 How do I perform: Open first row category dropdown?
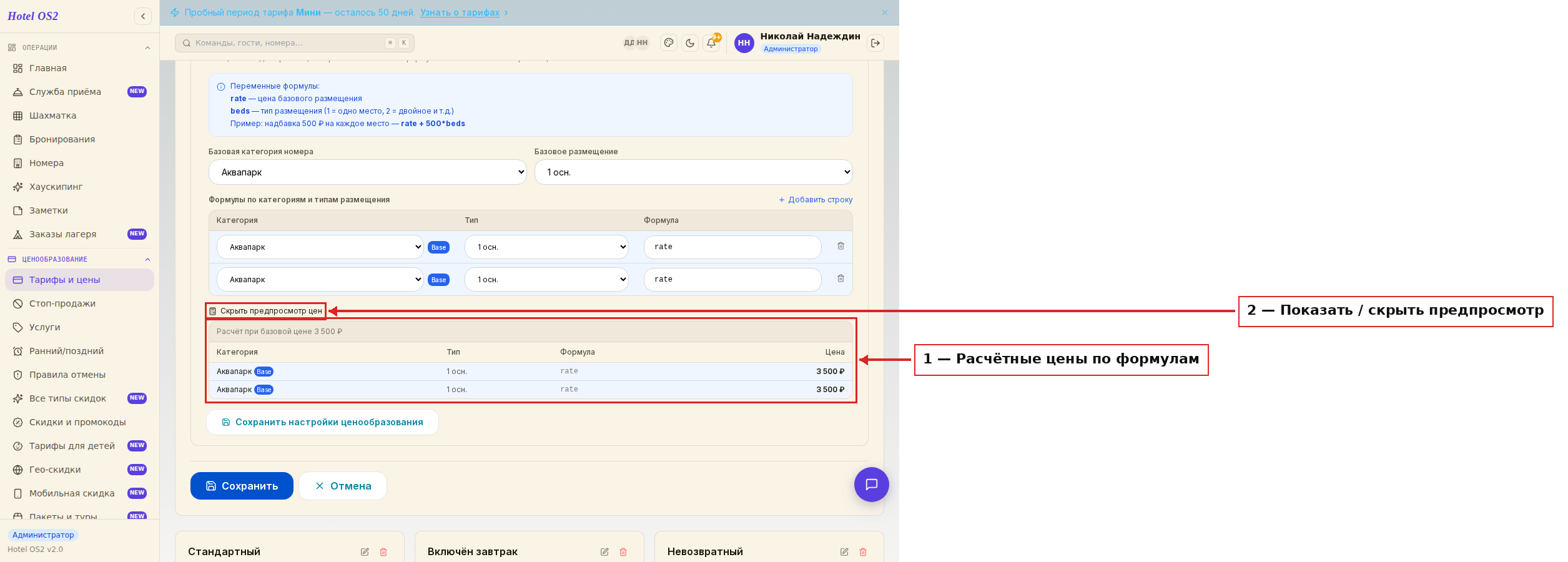click(x=320, y=247)
